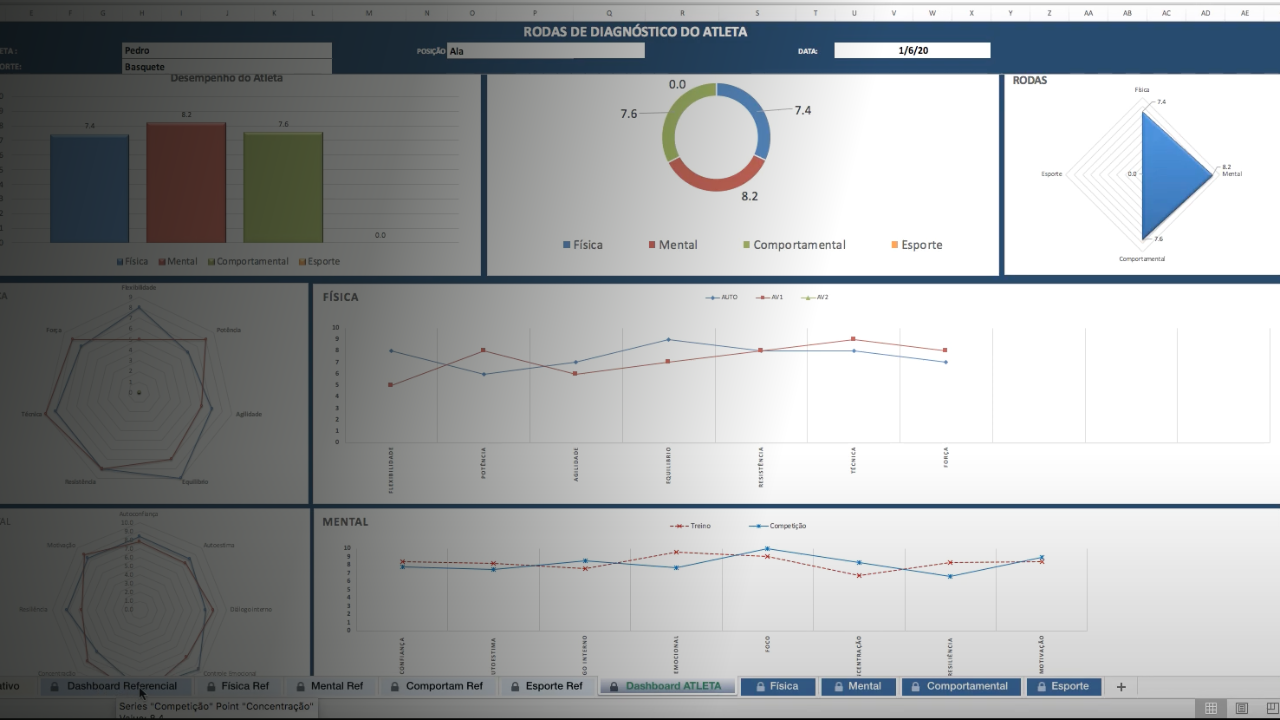Viewport: 1280px width, 720px height.
Task: Click the athlete name cell 'Pedro'
Action: point(226,50)
